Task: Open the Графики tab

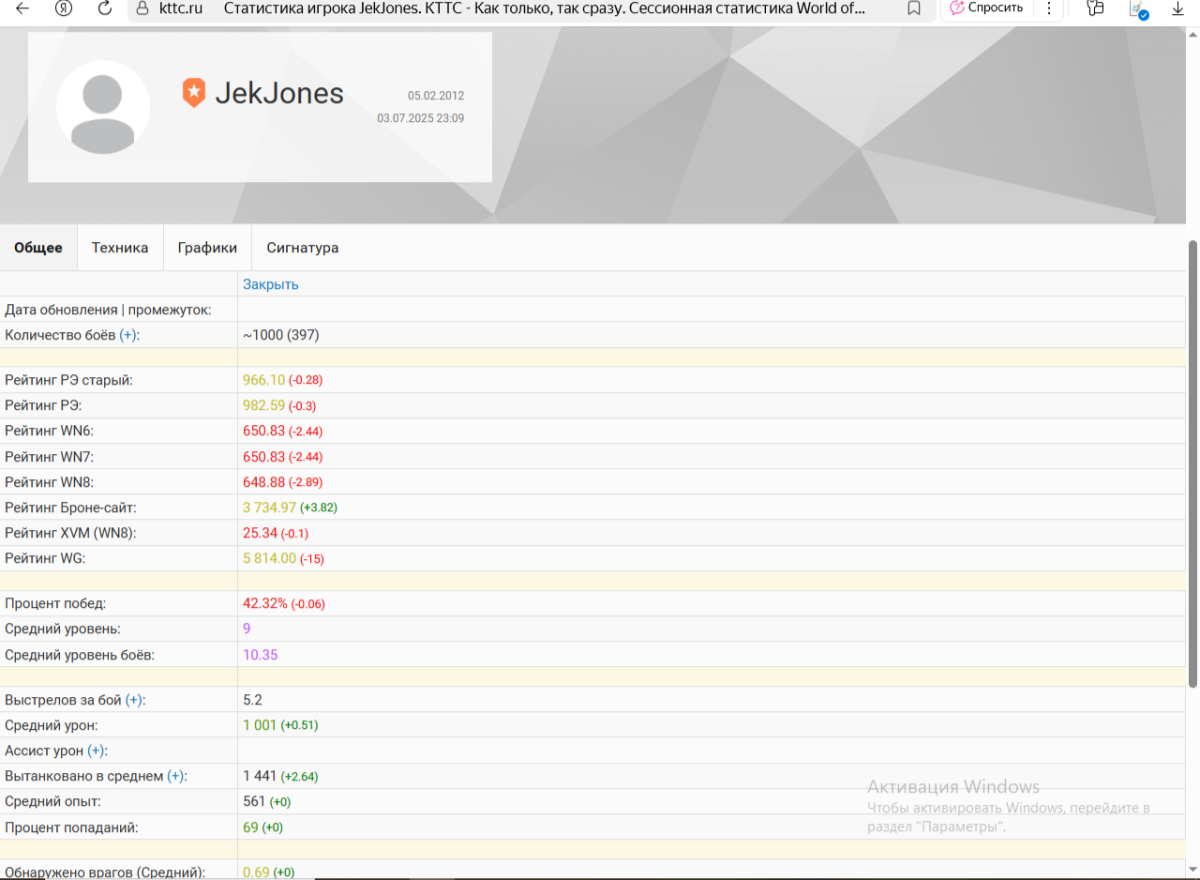Action: (x=207, y=248)
